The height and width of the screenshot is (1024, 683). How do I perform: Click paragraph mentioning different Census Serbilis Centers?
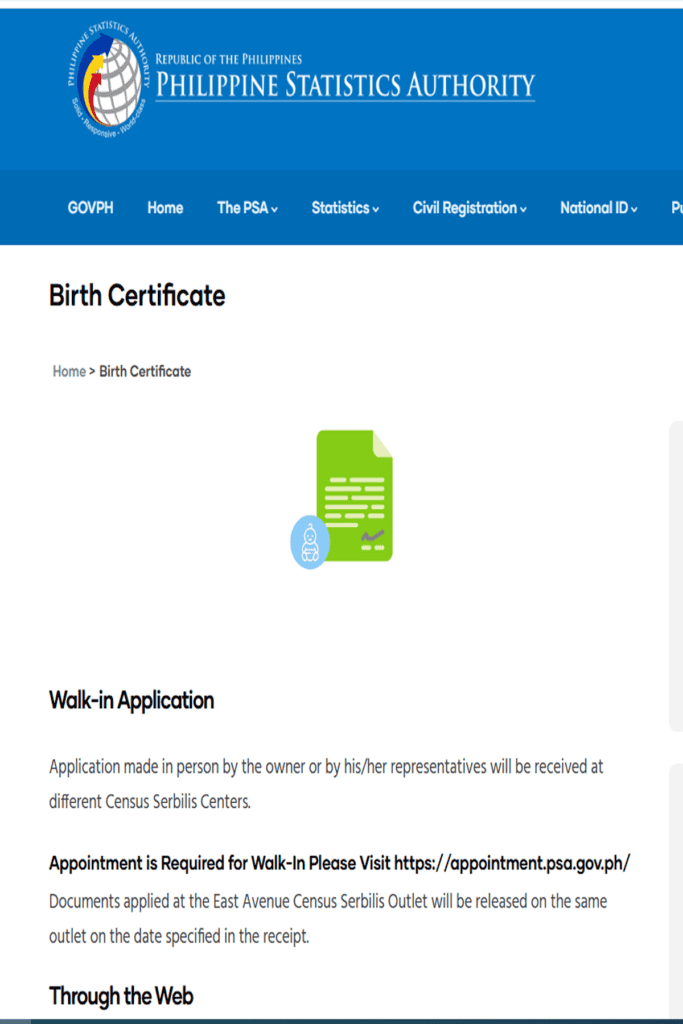click(326, 784)
